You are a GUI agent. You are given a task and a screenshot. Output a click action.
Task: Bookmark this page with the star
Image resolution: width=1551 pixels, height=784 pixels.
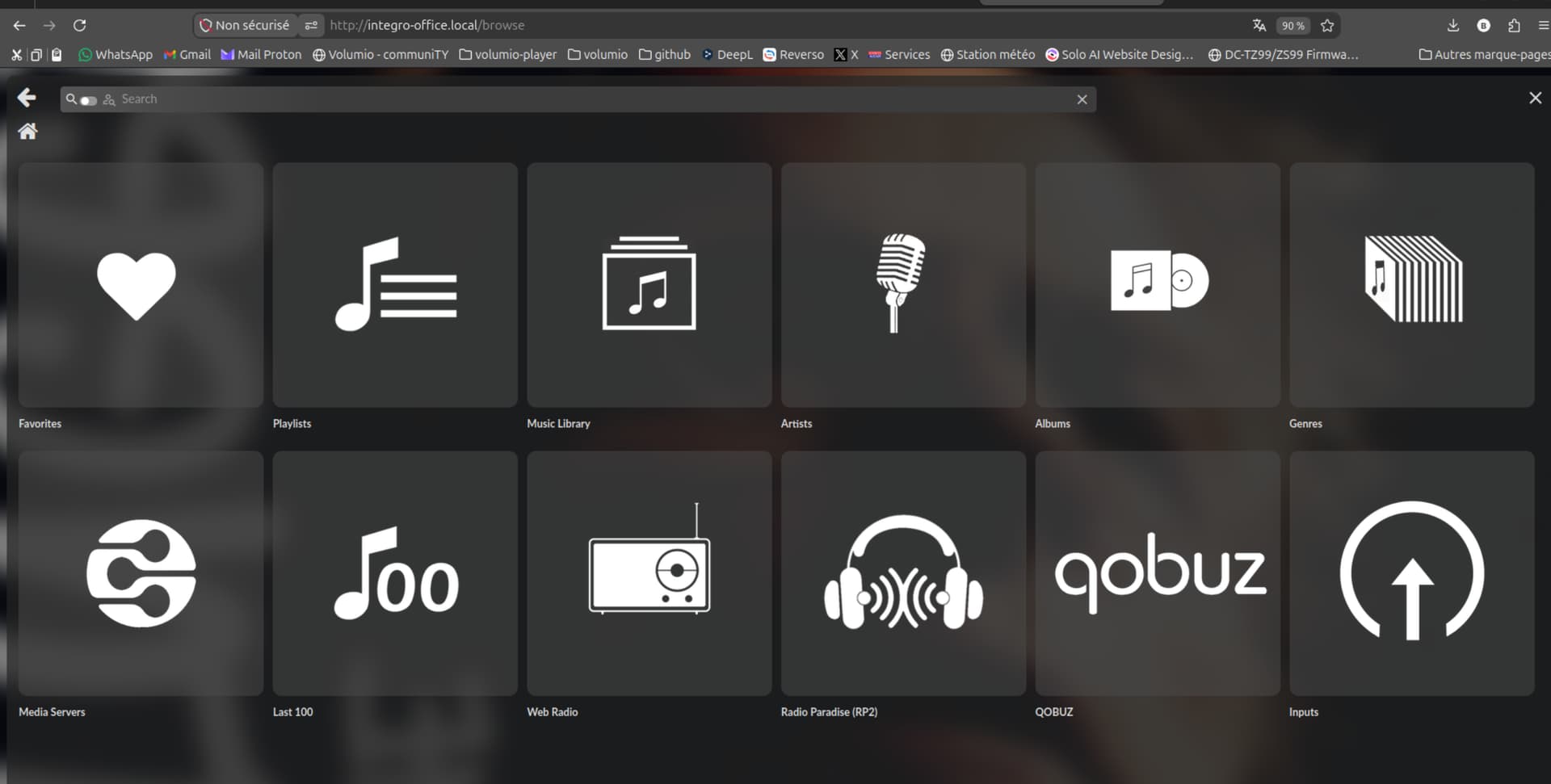[1327, 25]
